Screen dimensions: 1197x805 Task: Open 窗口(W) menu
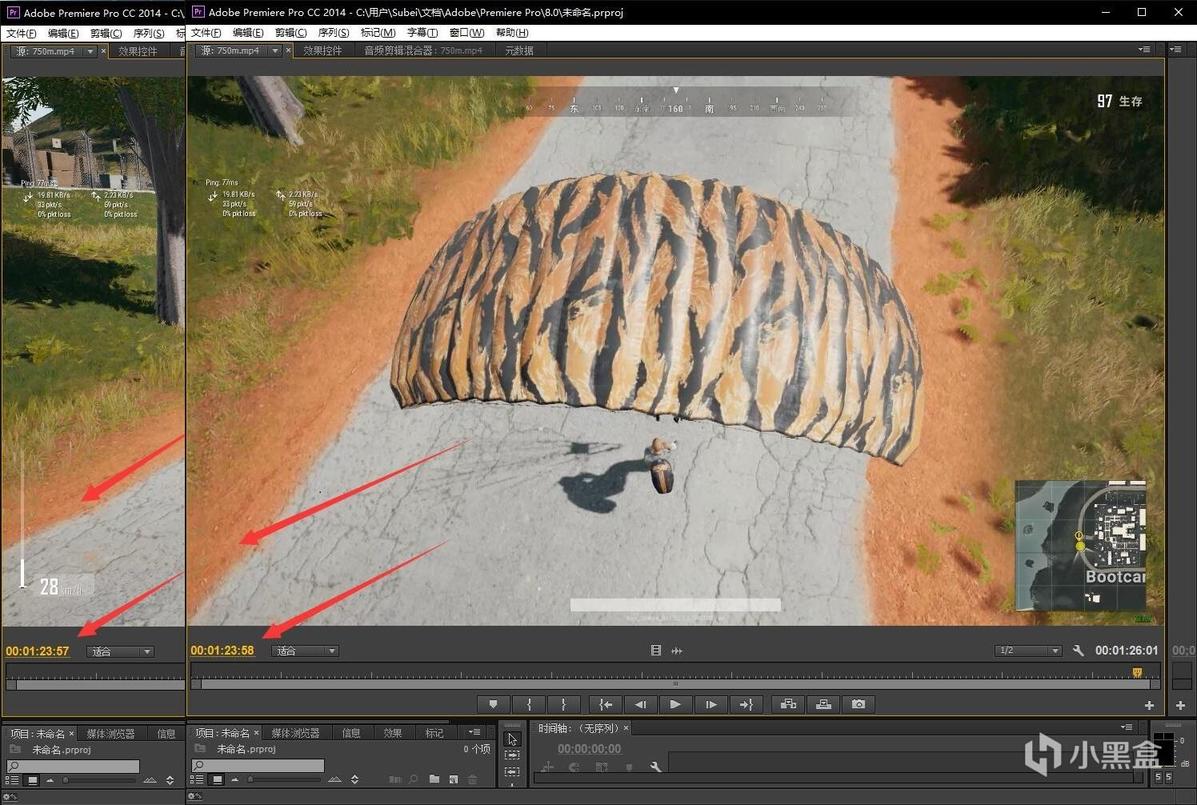pyautogui.click(x=466, y=33)
